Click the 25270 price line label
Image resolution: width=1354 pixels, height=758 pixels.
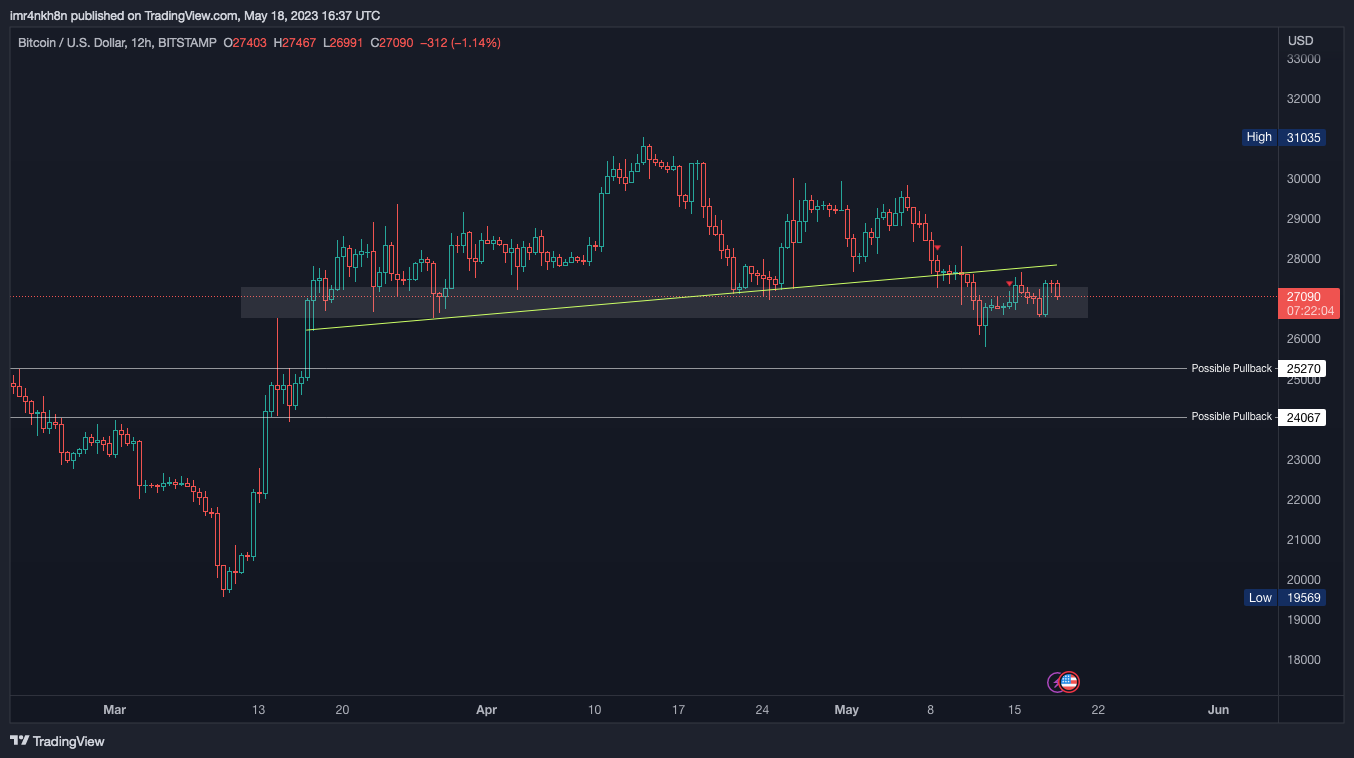[1302, 369]
